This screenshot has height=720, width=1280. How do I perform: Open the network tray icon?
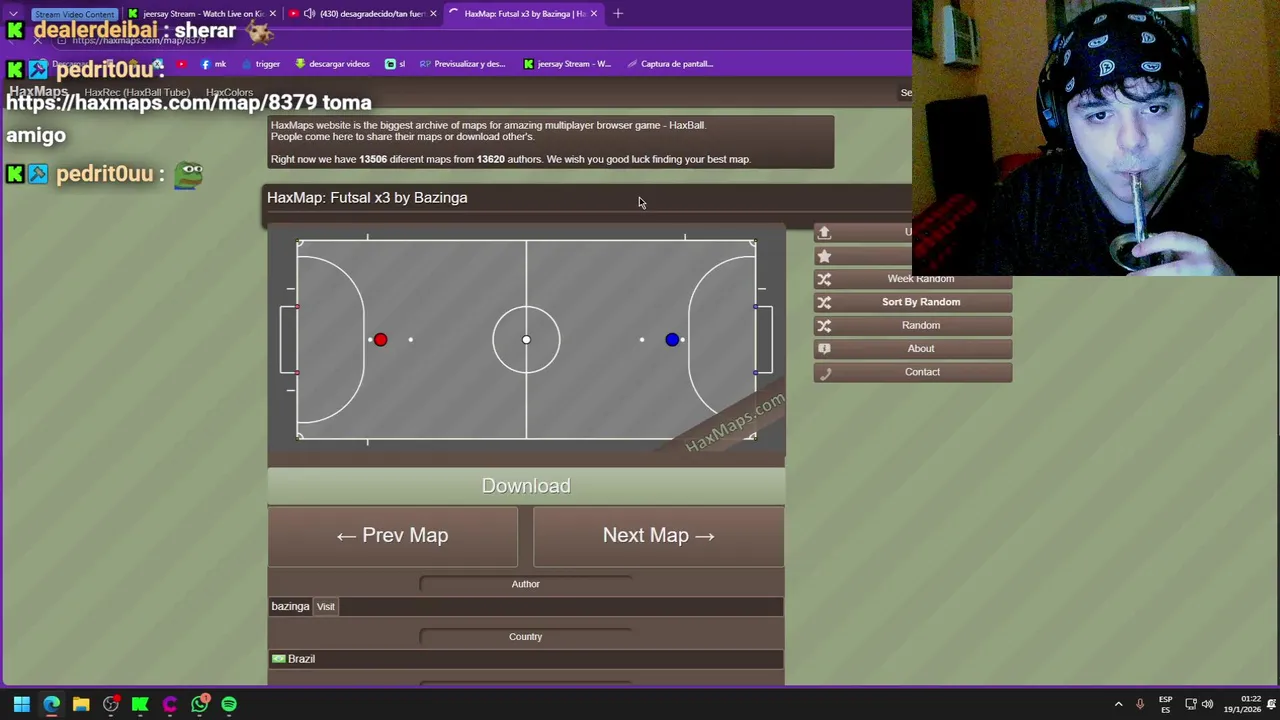click(1191, 704)
